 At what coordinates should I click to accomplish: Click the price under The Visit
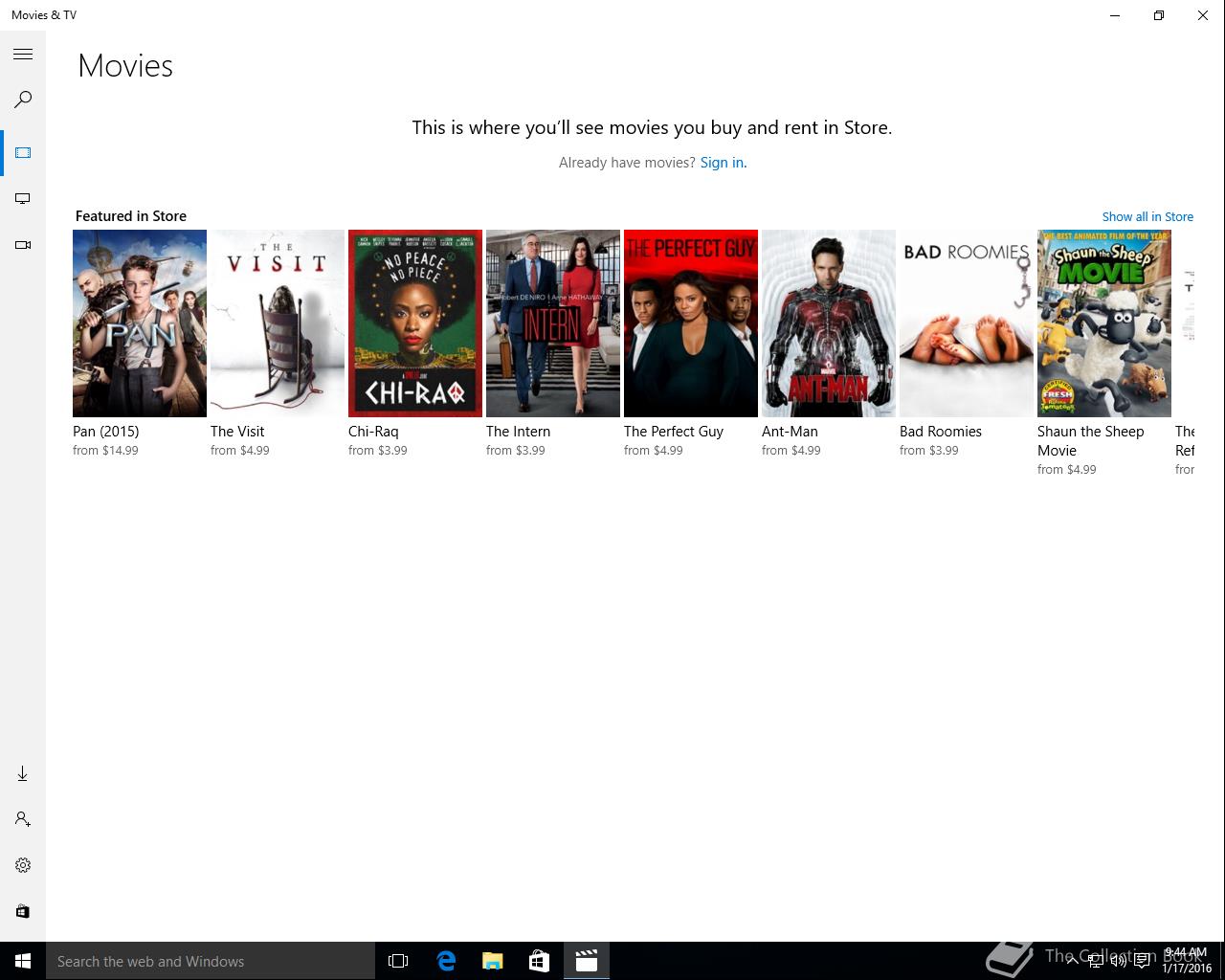(x=240, y=451)
